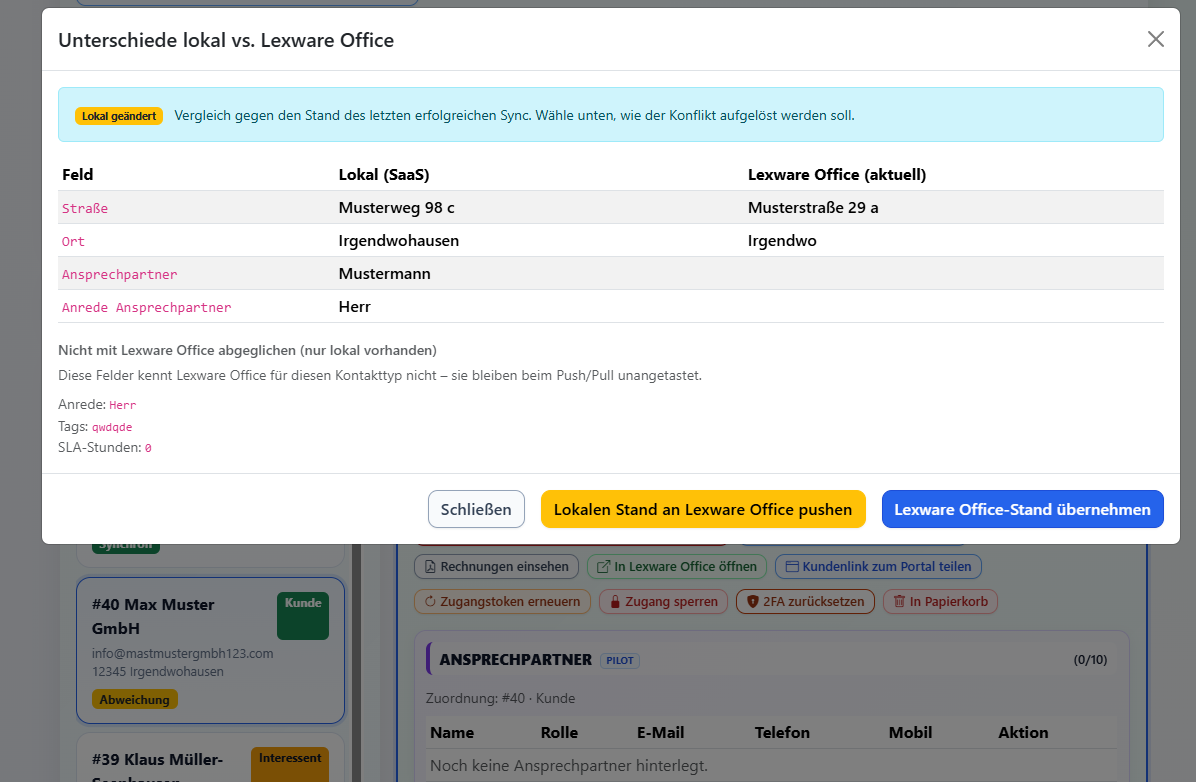
Task: Click Telefon column header in contacts table
Action: tap(783, 732)
